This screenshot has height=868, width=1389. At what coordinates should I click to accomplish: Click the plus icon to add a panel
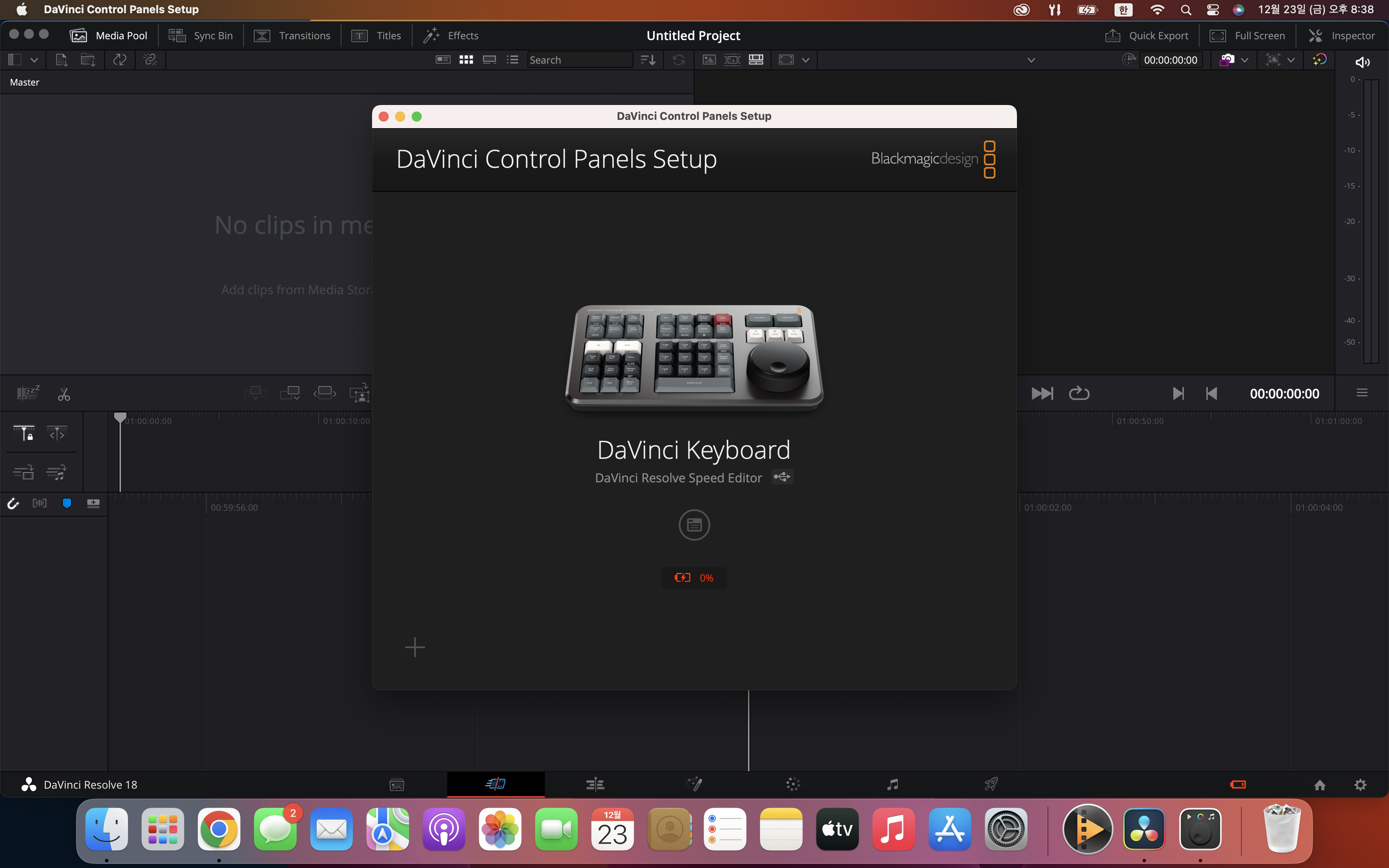(414, 648)
